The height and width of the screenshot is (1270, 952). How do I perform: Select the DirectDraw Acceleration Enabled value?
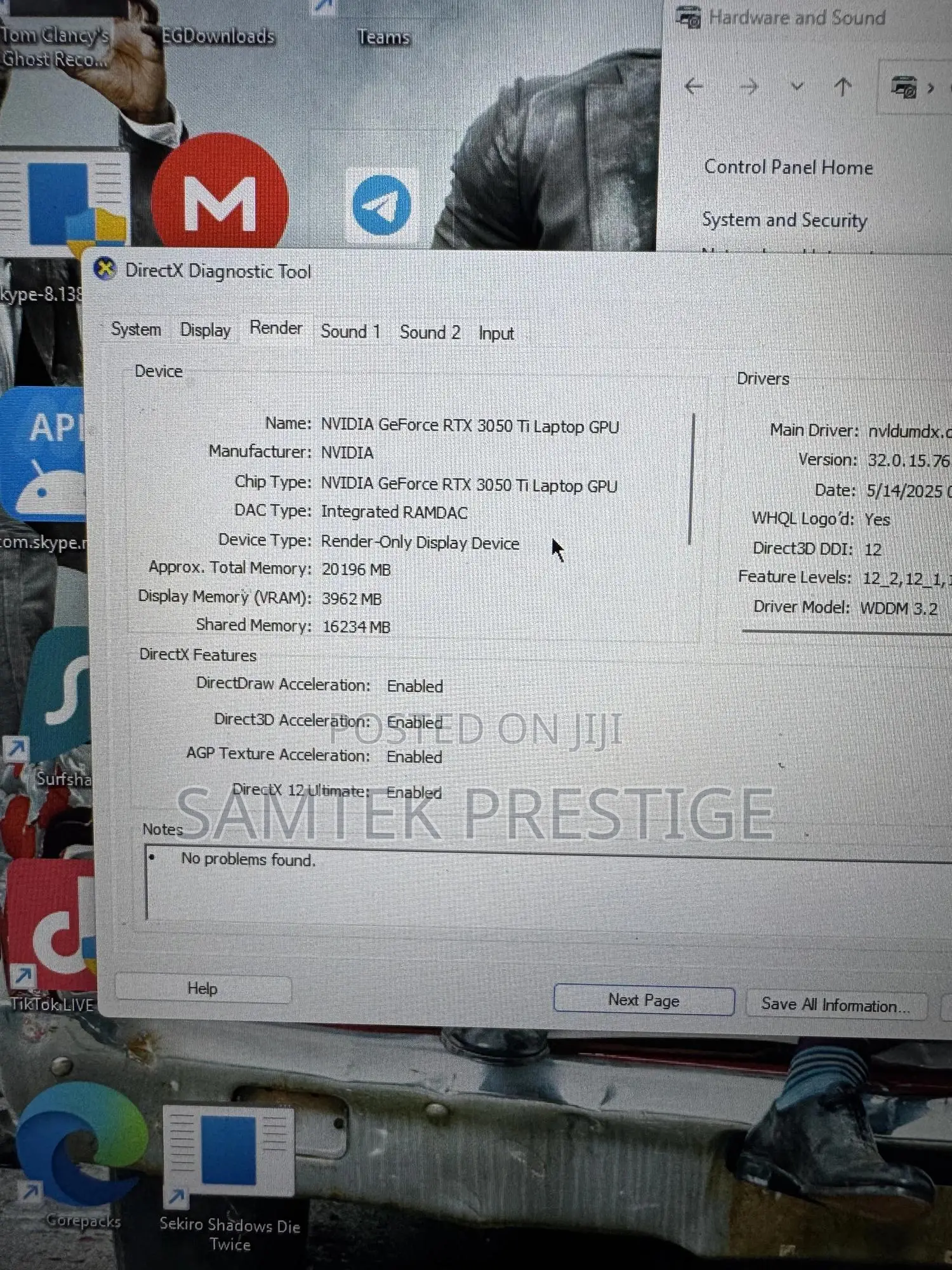415,686
